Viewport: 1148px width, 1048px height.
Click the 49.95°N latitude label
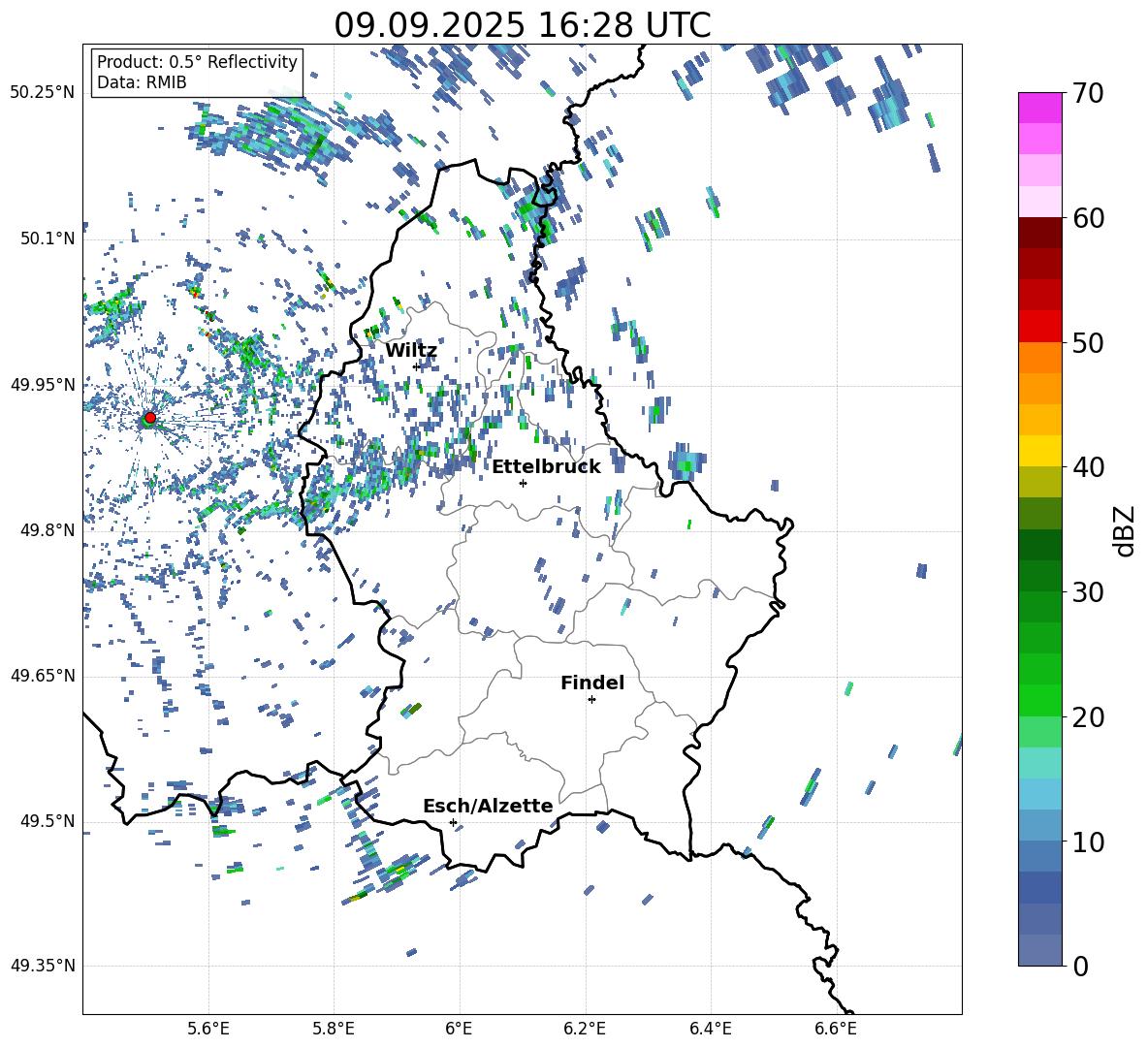point(43,385)
